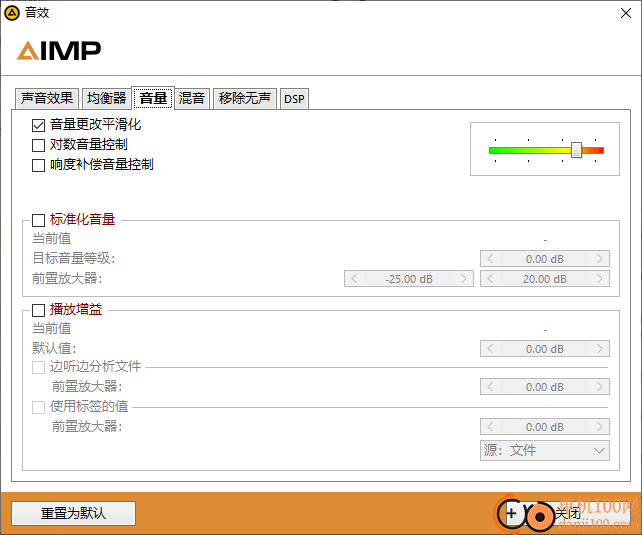Close the 音效 dialog with the X

pyautogui.click(x=626, y=13)
